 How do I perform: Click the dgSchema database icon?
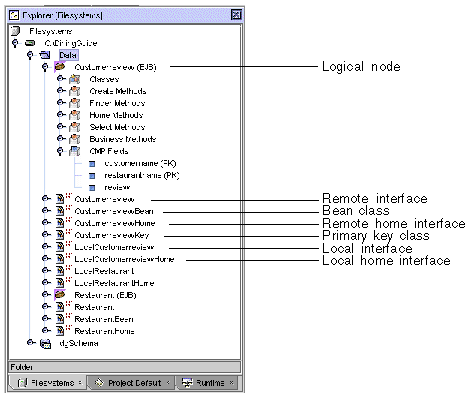click(x=45, y=343)
